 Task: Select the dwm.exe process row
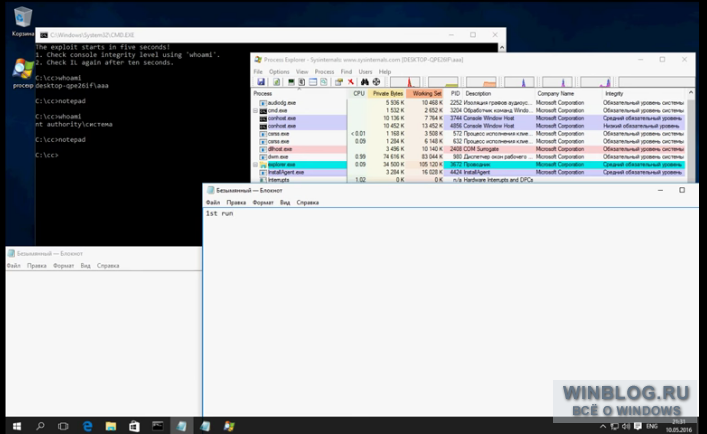[x=468, y=157]
